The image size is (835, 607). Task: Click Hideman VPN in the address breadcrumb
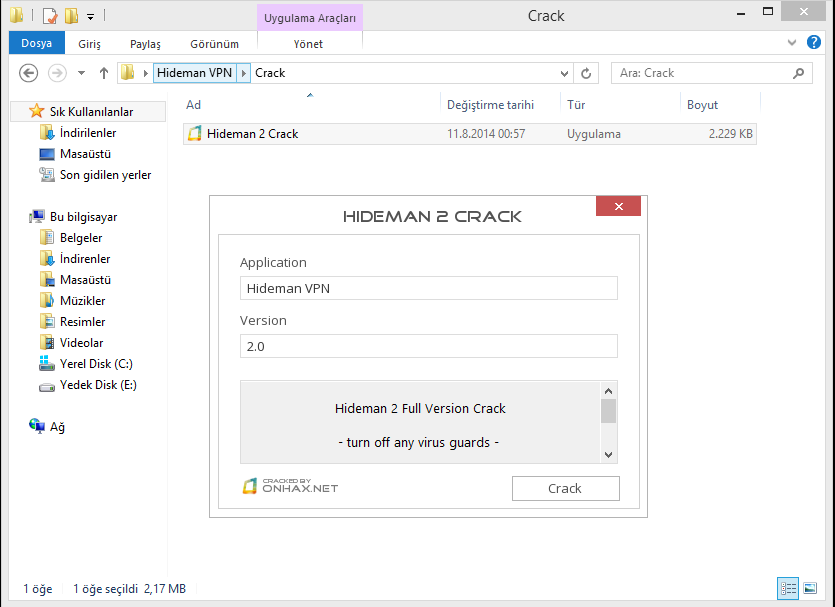[194, 73]
